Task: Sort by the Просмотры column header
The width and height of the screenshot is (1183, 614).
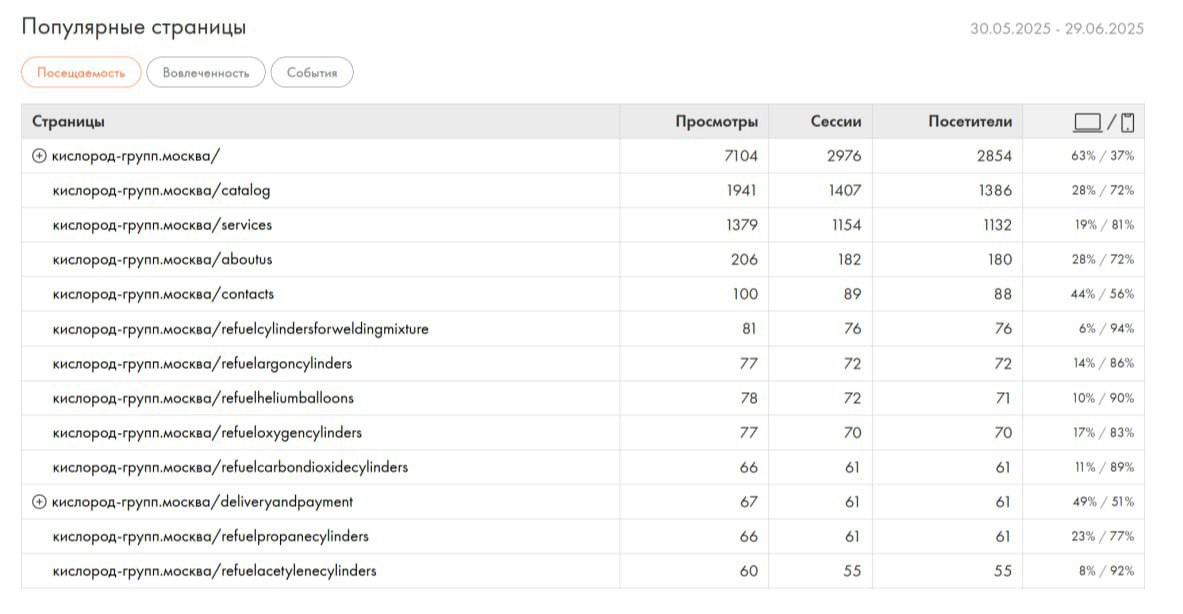Action: coord(717,122)
